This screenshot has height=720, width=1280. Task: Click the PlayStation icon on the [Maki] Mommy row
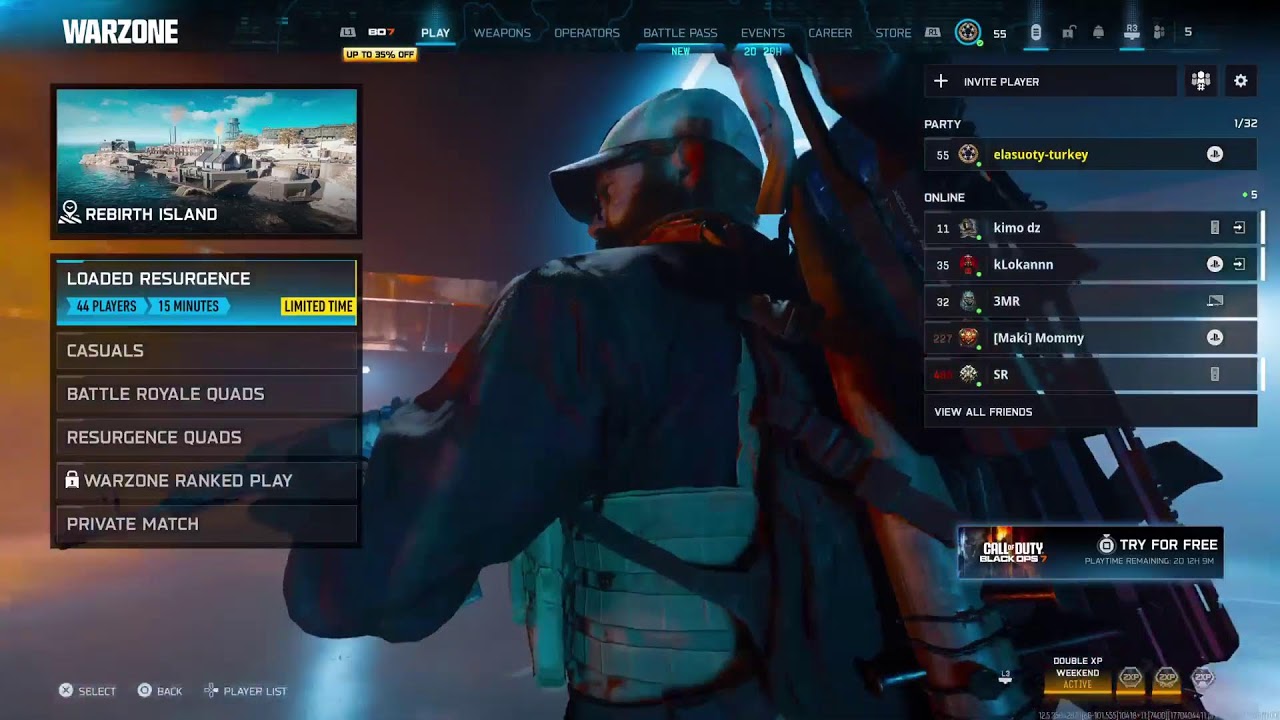pos(1214,338)
